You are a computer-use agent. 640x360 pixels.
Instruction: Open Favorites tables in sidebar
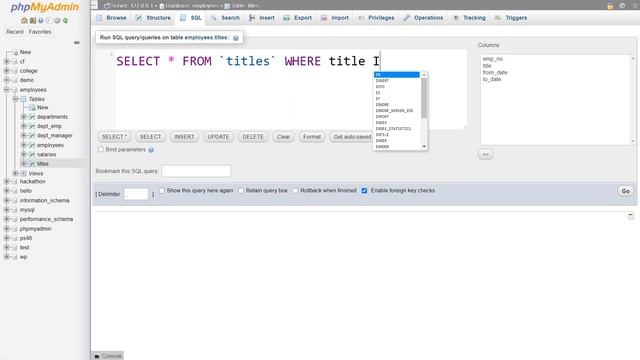point(40,32)
